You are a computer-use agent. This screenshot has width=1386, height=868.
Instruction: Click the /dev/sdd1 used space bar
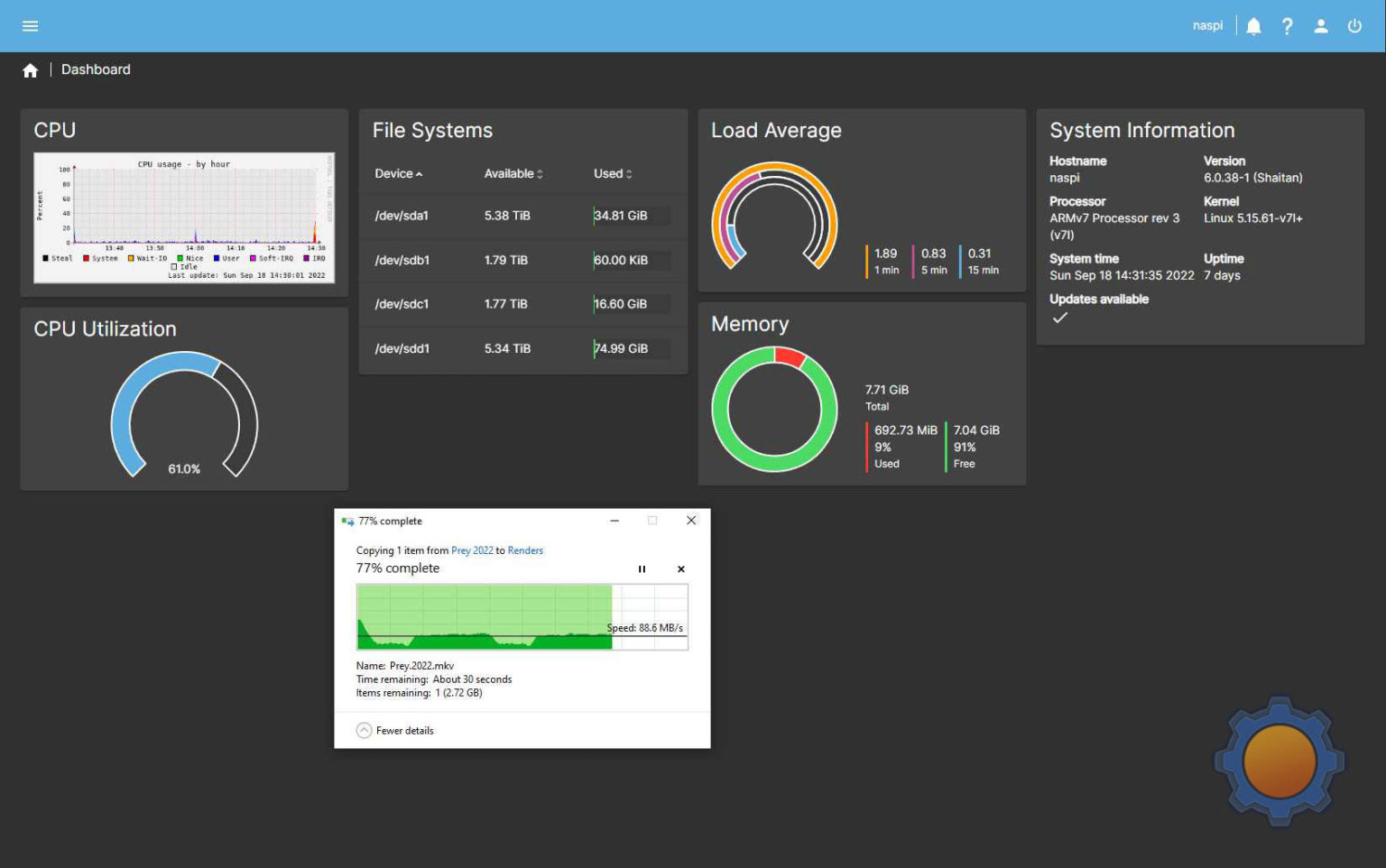coord(631,349)
